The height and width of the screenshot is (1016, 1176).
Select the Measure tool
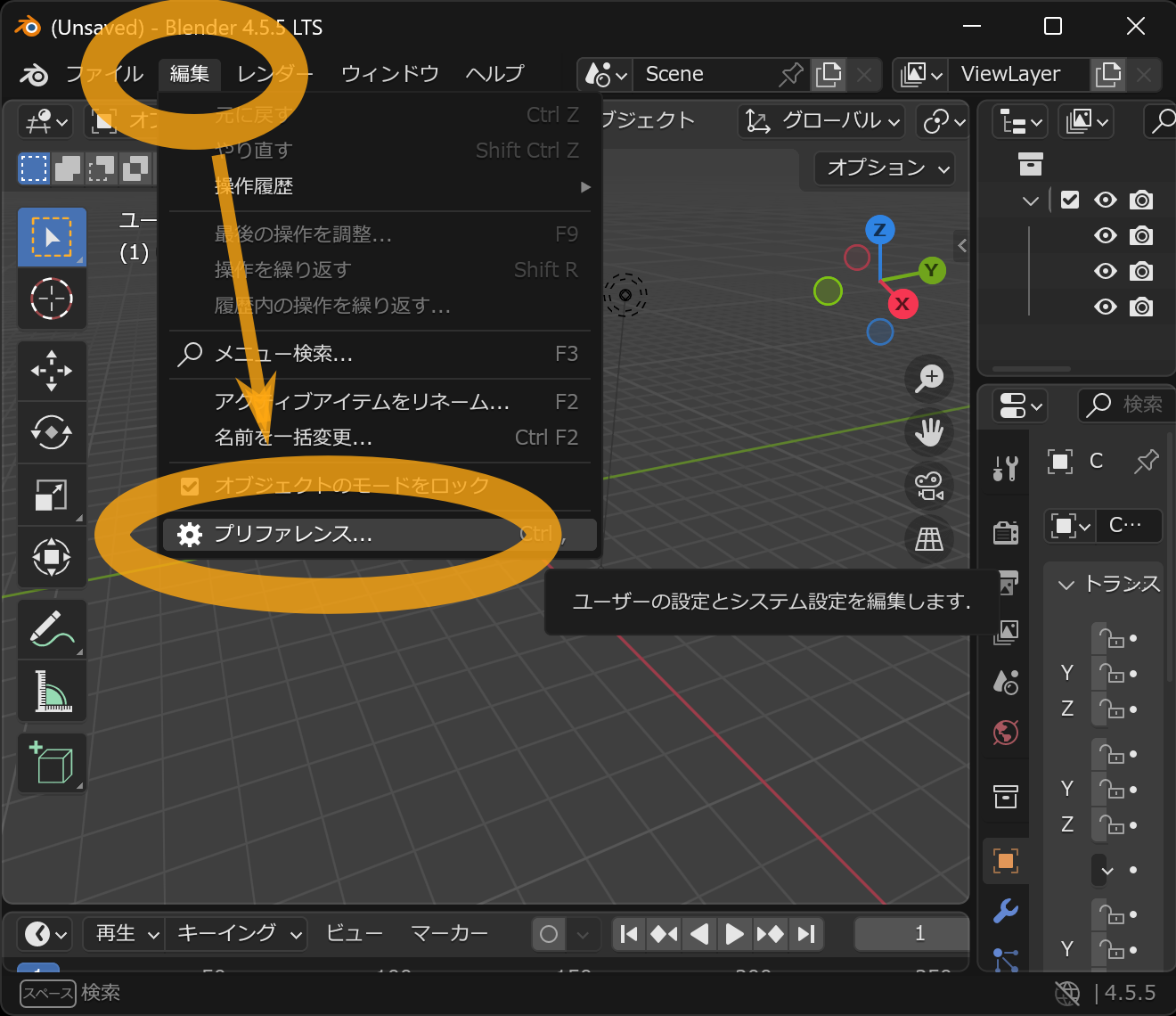(x=52, y=691)
